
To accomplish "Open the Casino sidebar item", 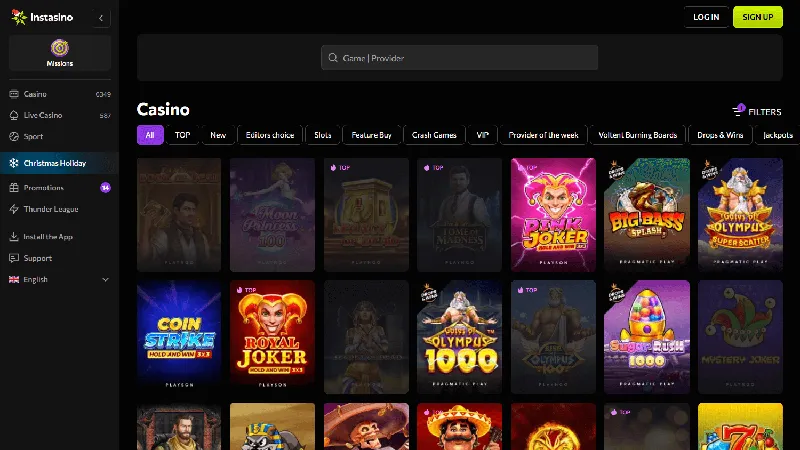I will point(60,94).
